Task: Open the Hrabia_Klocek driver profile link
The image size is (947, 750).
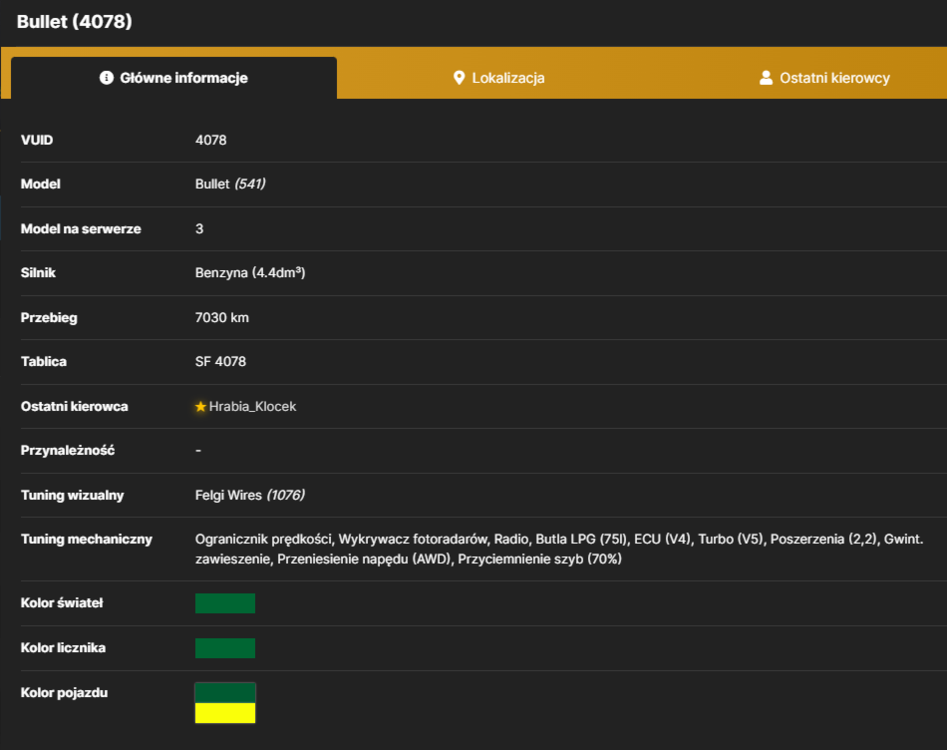Action: pyautogui.click(x=252, y=407)
